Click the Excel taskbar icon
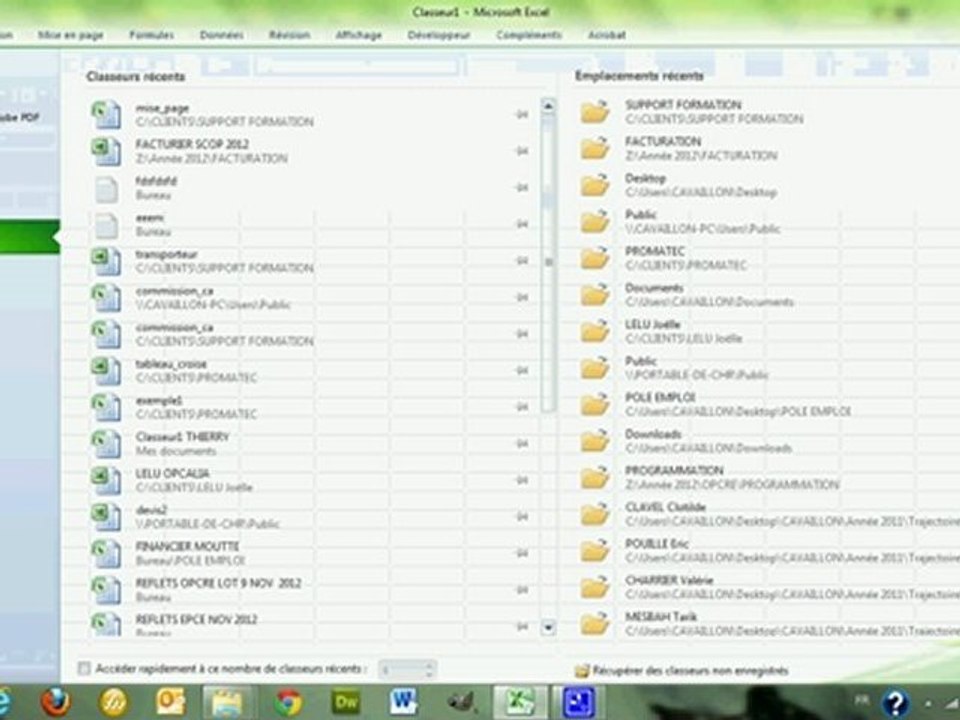This screenshot has width=960, height=720. click(x=518, y=702)
